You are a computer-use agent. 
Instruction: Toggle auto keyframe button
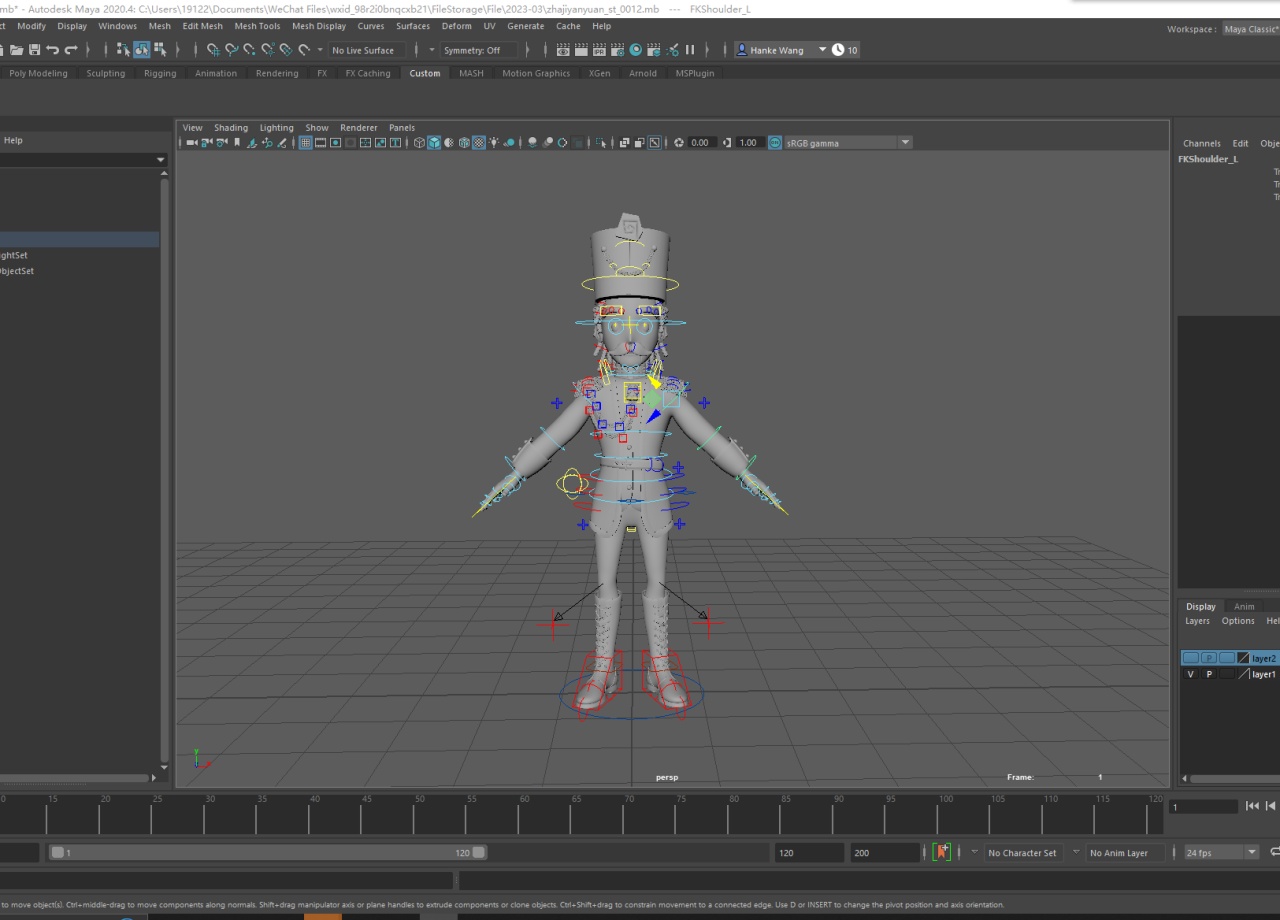[x=941, y=853]
